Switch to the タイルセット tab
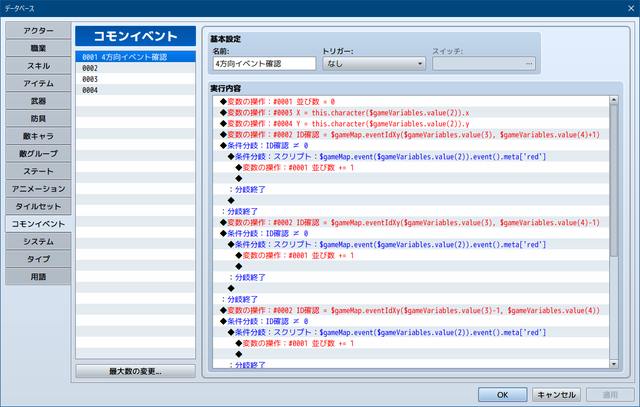This screenshot has width=640, height=407. point(38,206)
